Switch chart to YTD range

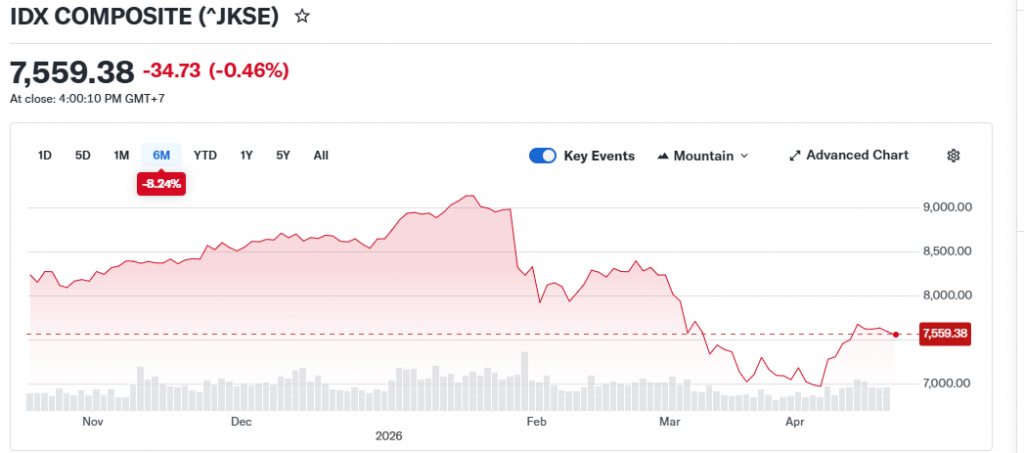coord(205,155)
